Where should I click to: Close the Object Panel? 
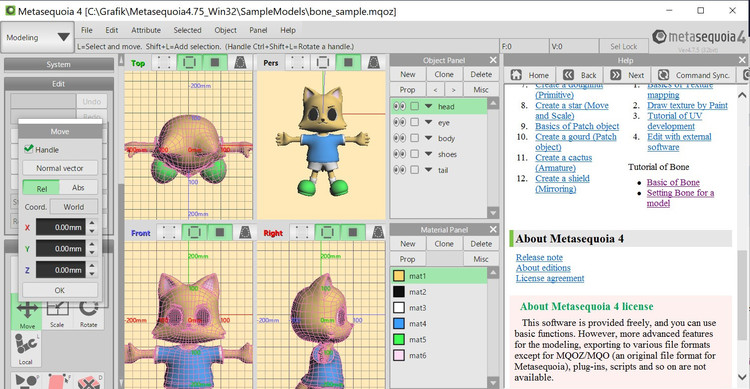click(493, 60)
